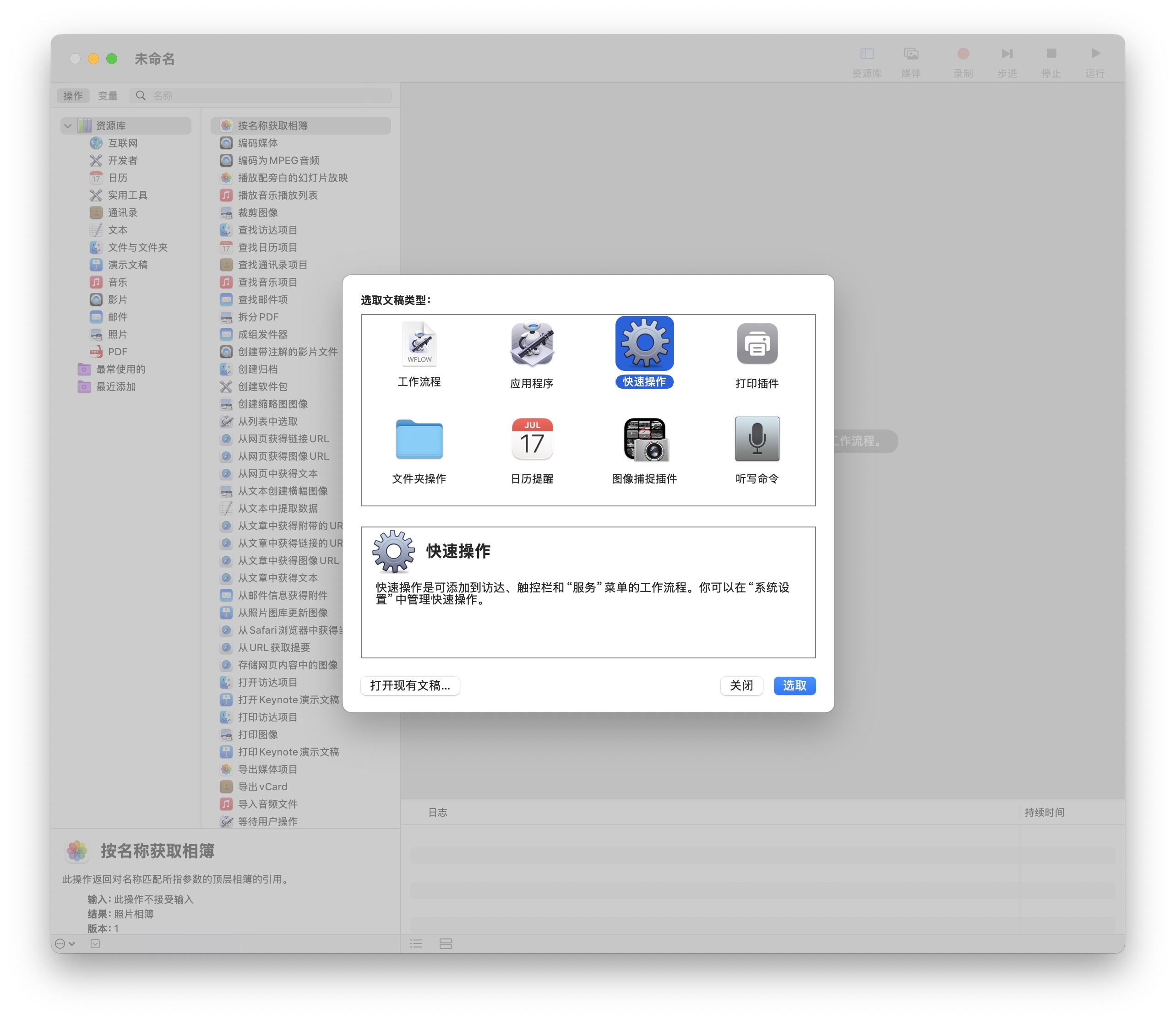Screen dimensions: 1176x1021
Task: Pick the 听写命令 Dictation Command microphone icon
Action: (757, 439)
